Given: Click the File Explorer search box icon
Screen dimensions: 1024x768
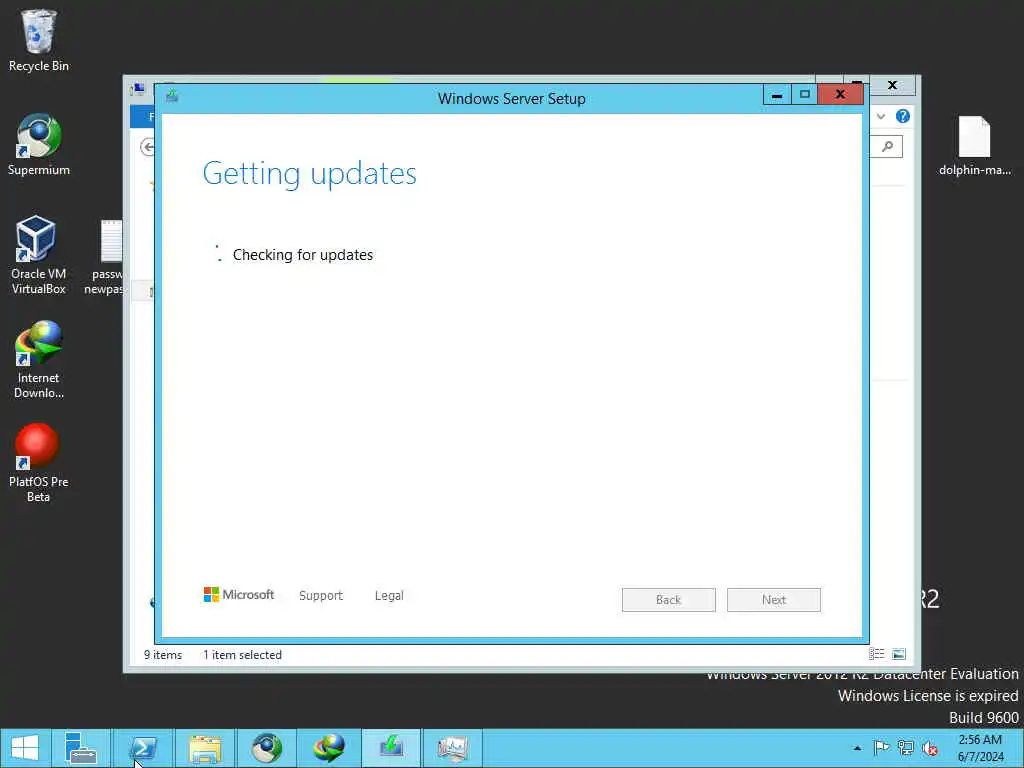Looking at the screenshot, I should pos(888,146).
